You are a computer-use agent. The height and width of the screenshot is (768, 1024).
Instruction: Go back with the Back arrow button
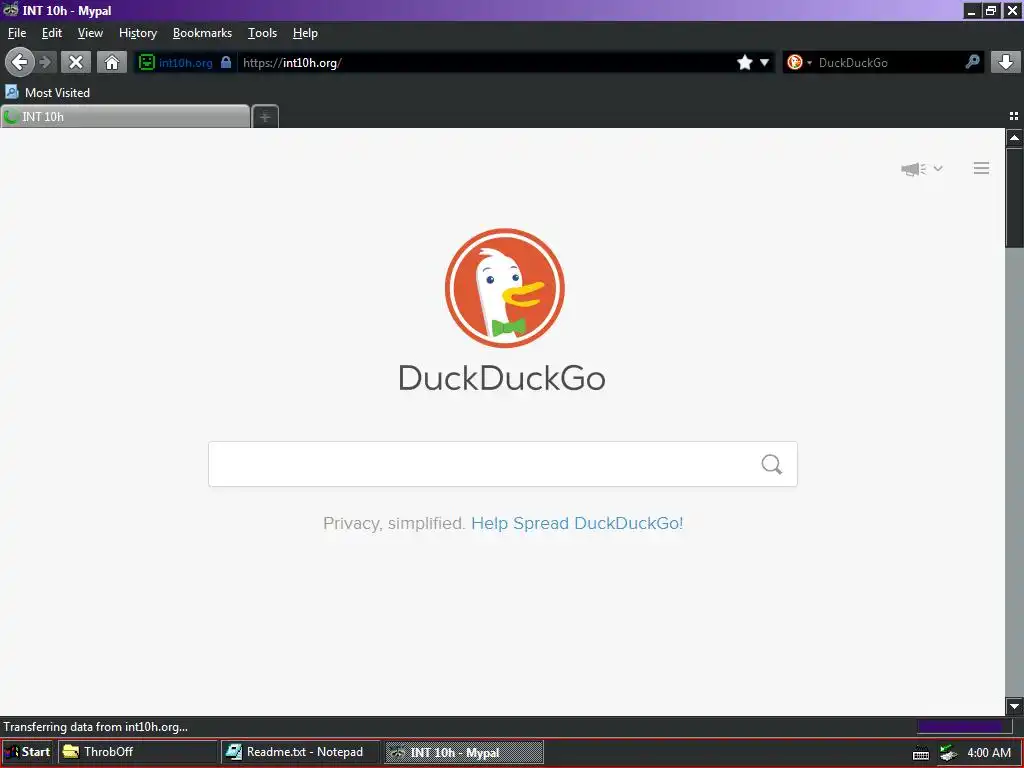coord(20,63)
